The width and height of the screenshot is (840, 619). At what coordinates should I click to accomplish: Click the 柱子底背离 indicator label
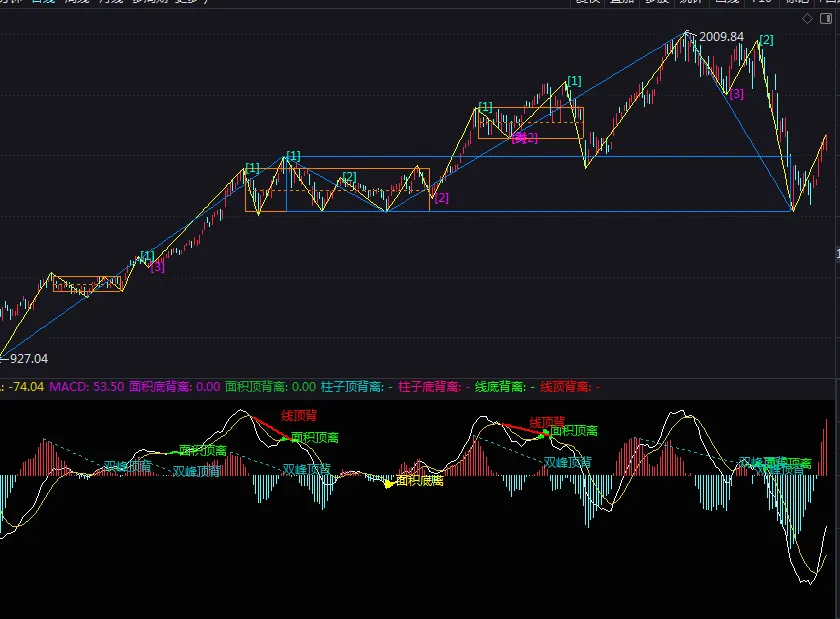point(434,386)
